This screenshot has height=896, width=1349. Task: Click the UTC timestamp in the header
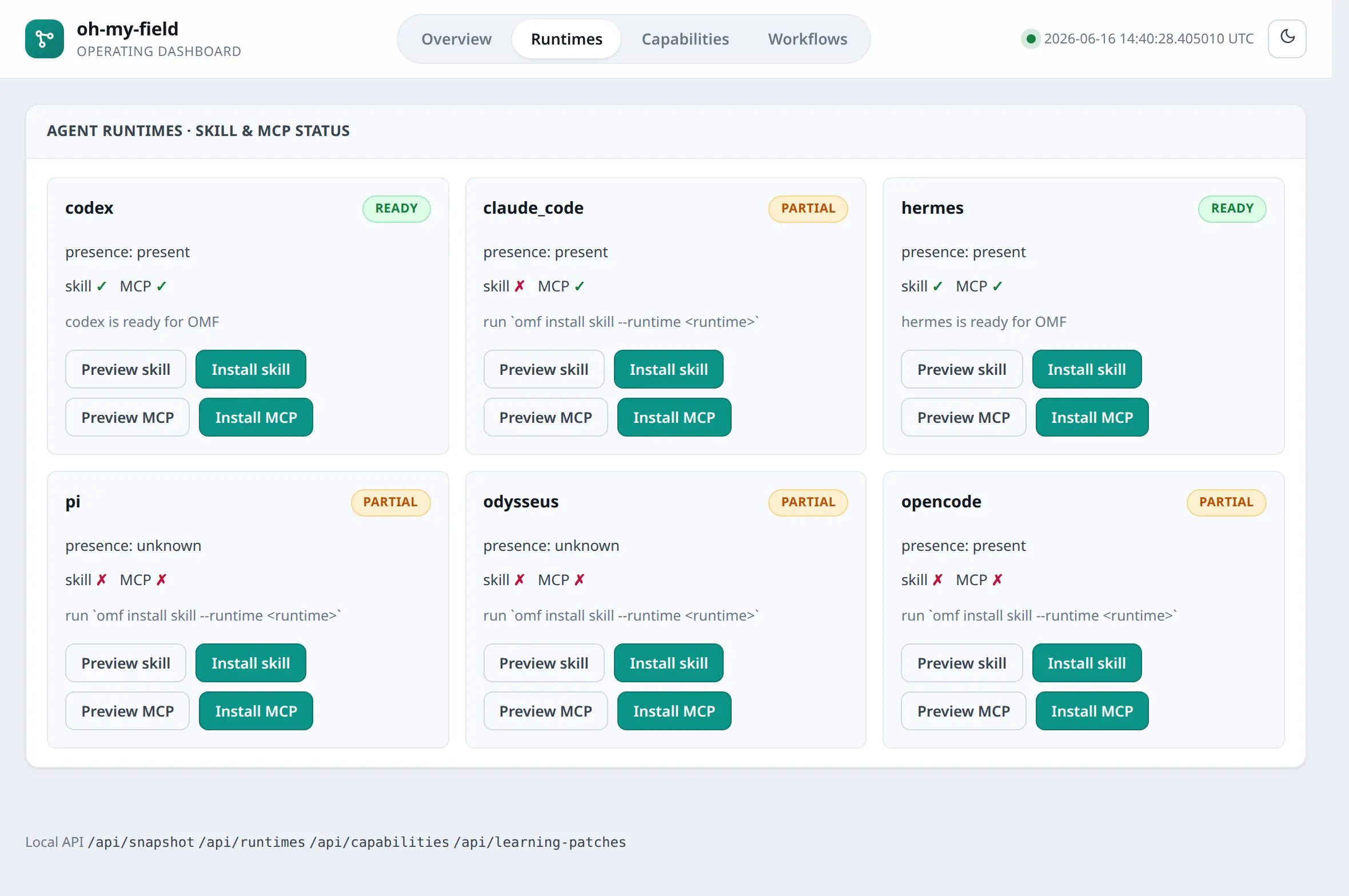pyautogui.click(x=1149, y=39)
